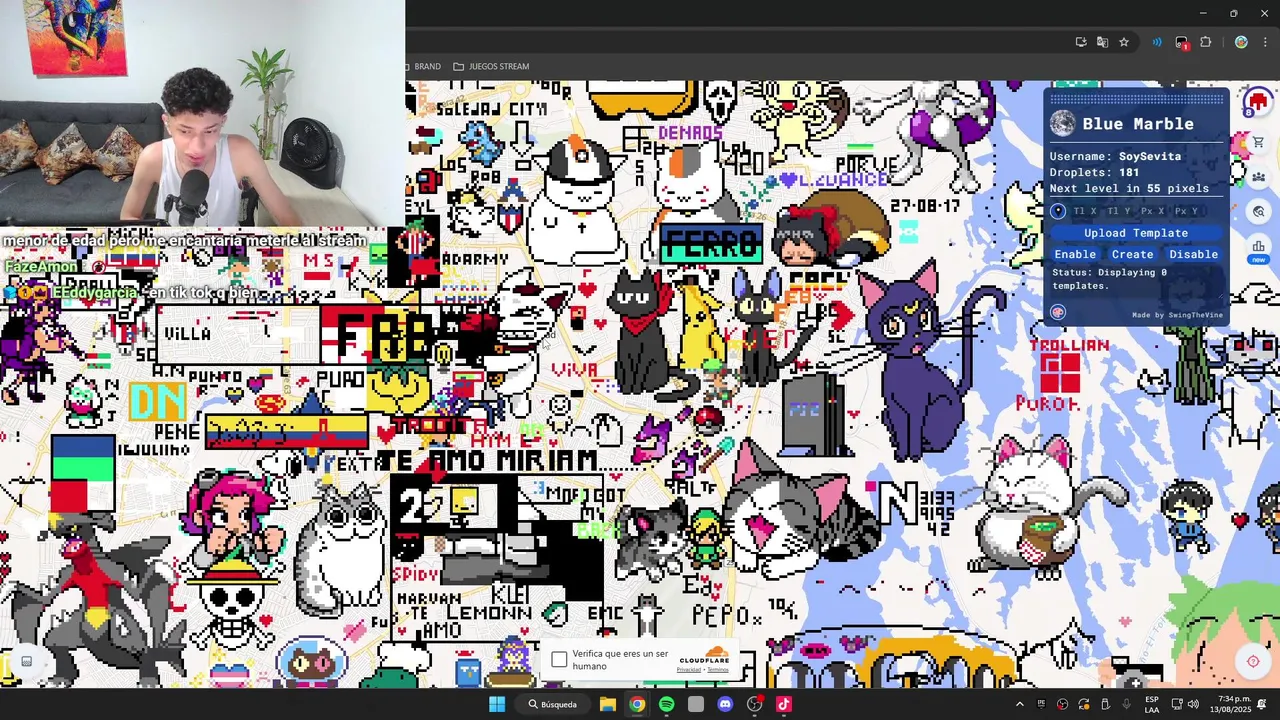Screen dimensions: 1280x720
Task: Open the Windows Start menu
Action: click(497, 704)
